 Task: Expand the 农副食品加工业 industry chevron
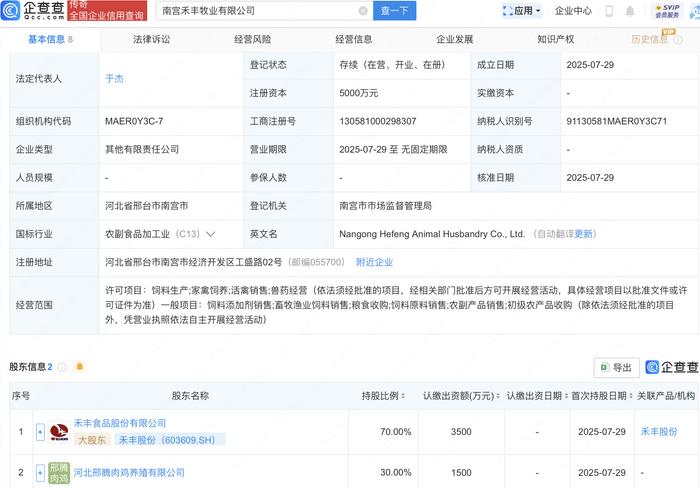point(210,234)
